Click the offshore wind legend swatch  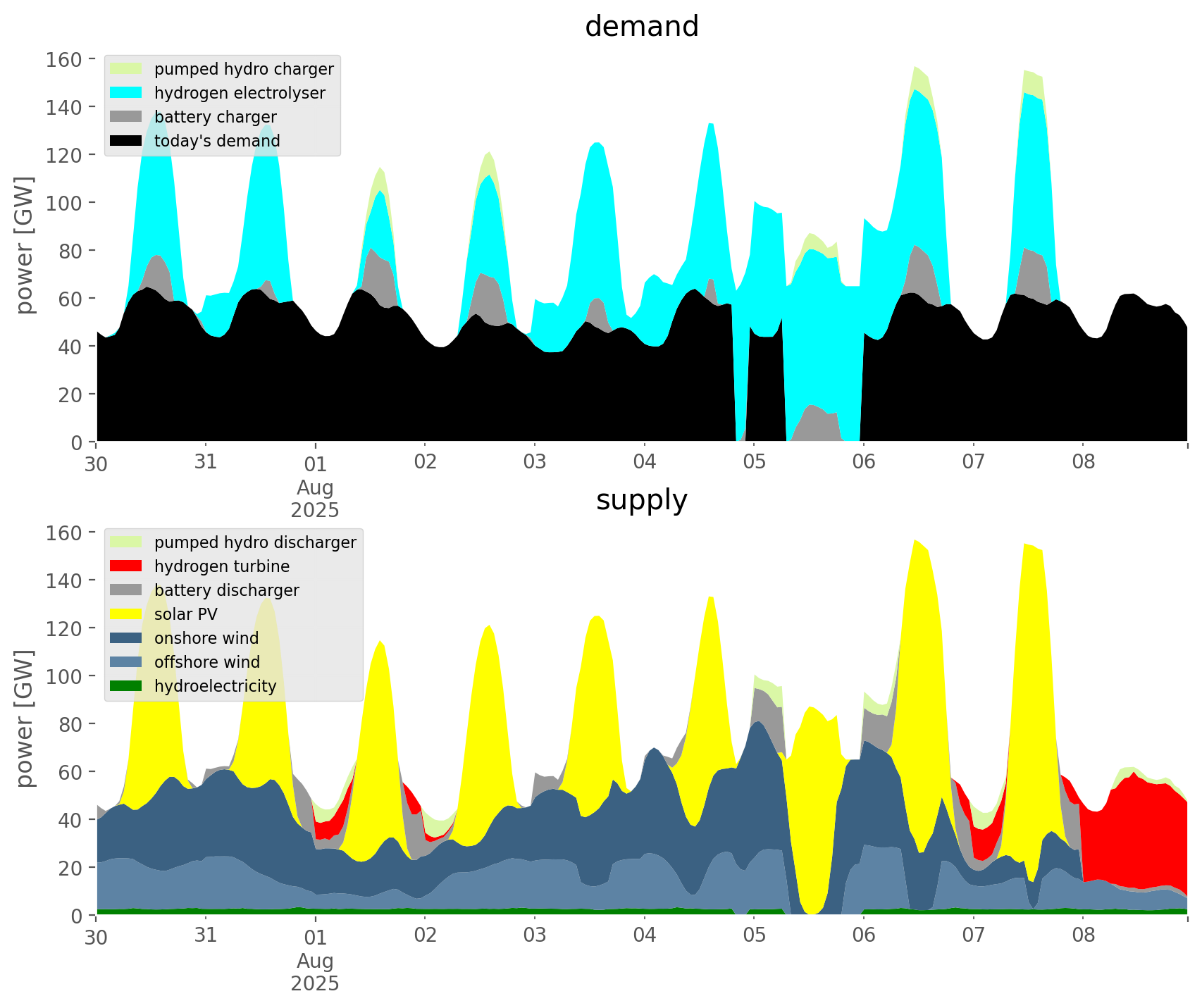click(x=127, y=662)
